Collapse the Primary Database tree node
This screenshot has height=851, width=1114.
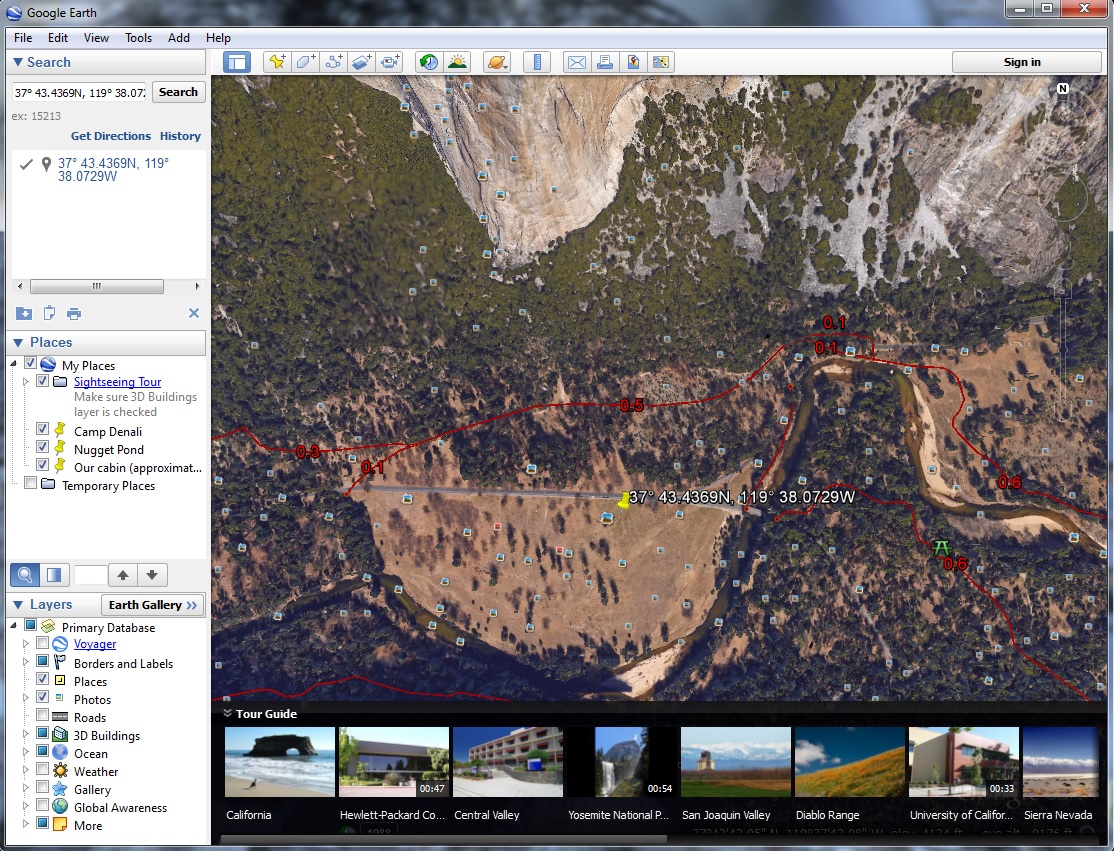(13, 626)
